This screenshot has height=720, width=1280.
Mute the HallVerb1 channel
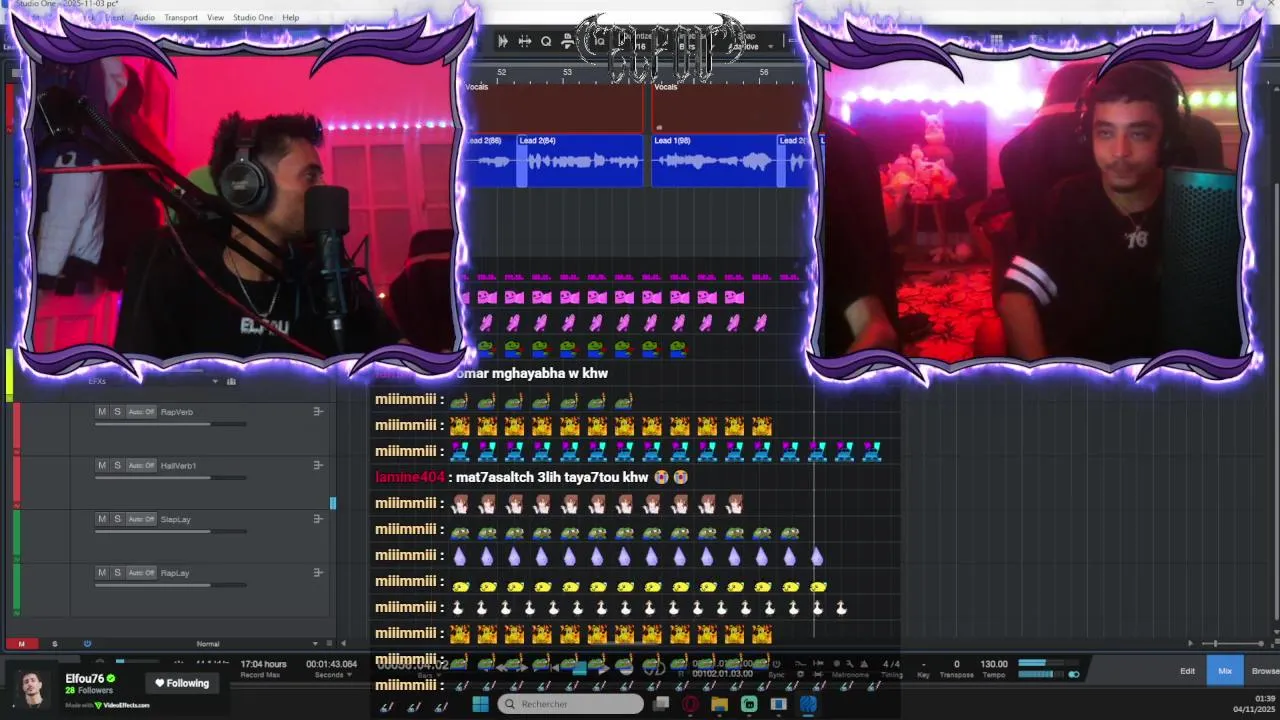101,465
